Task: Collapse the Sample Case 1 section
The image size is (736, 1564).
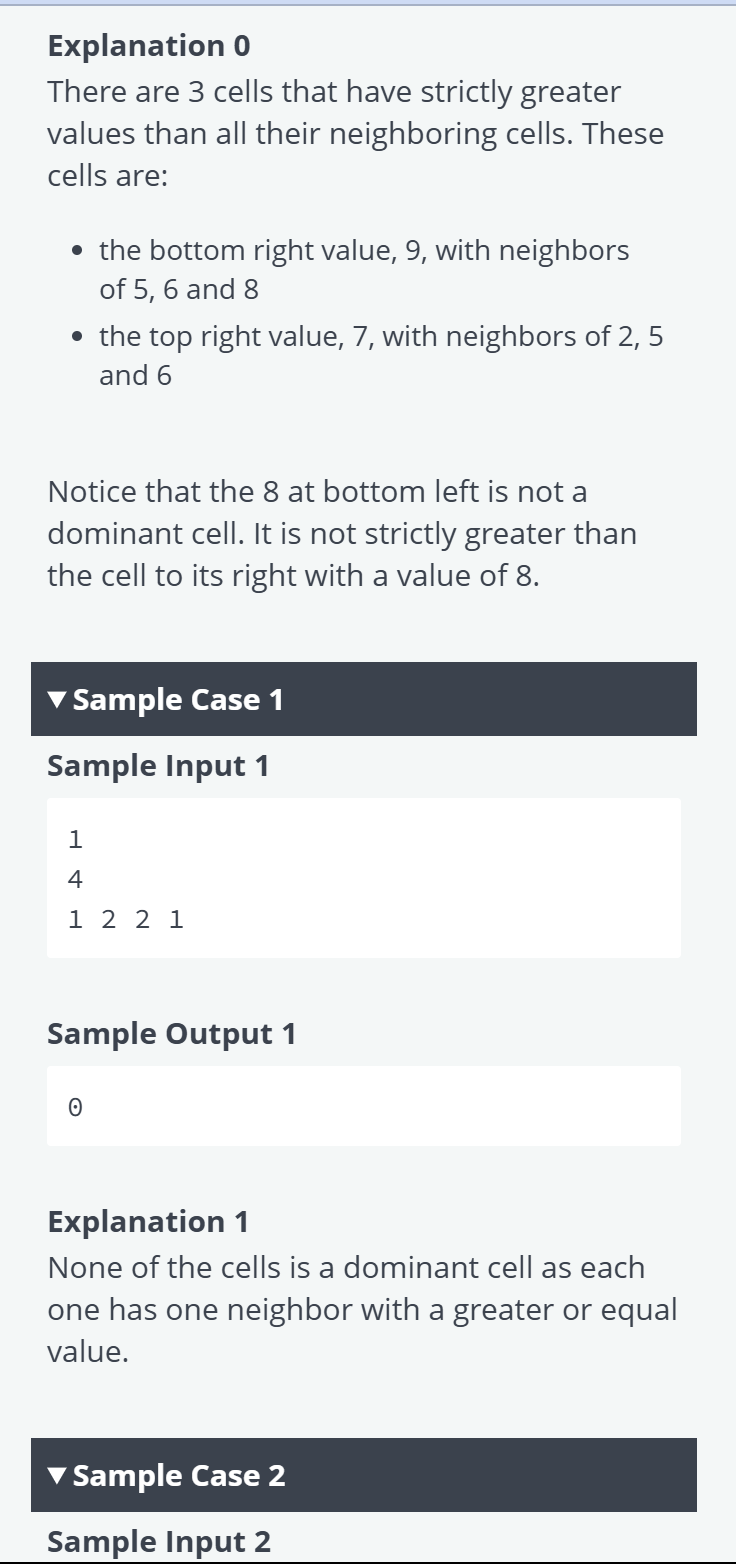Action: (x=364, y=699)
